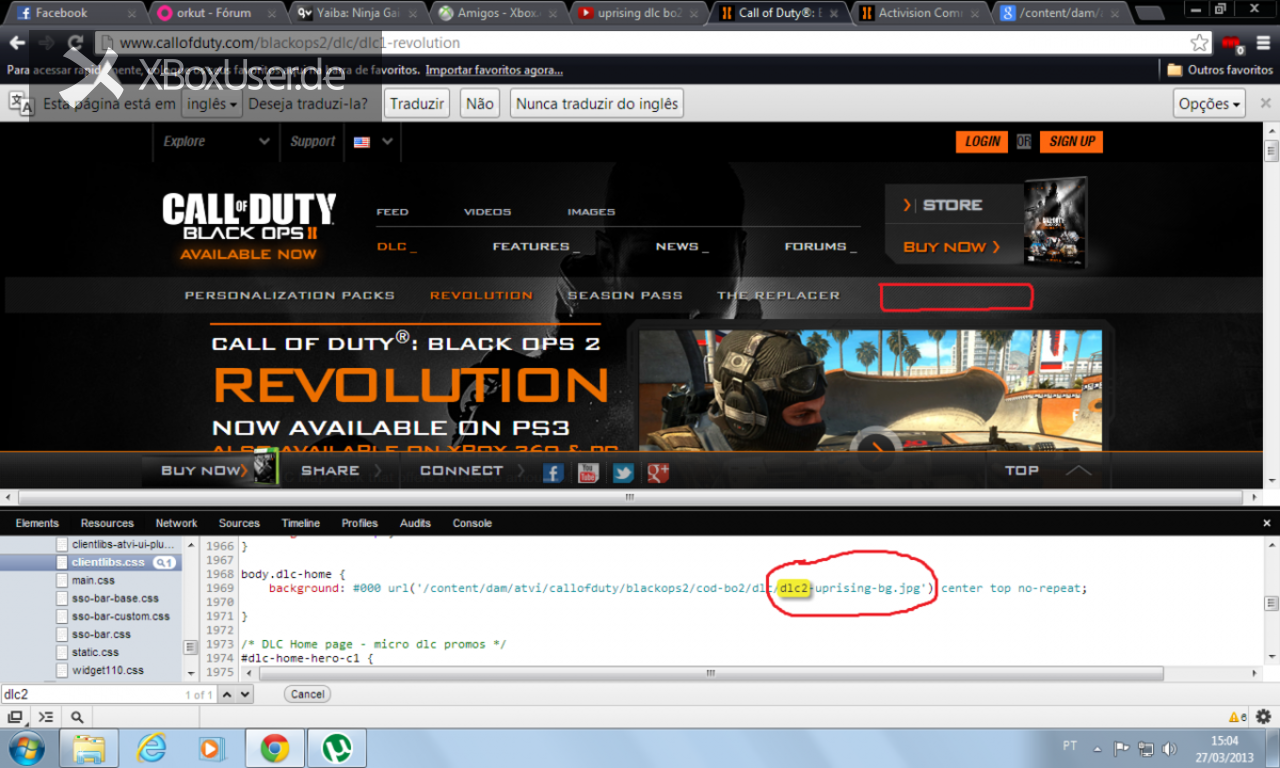Open the Console DevTools tab
The width and height of the screenshot is (1280, 768).
coord(472,523)
